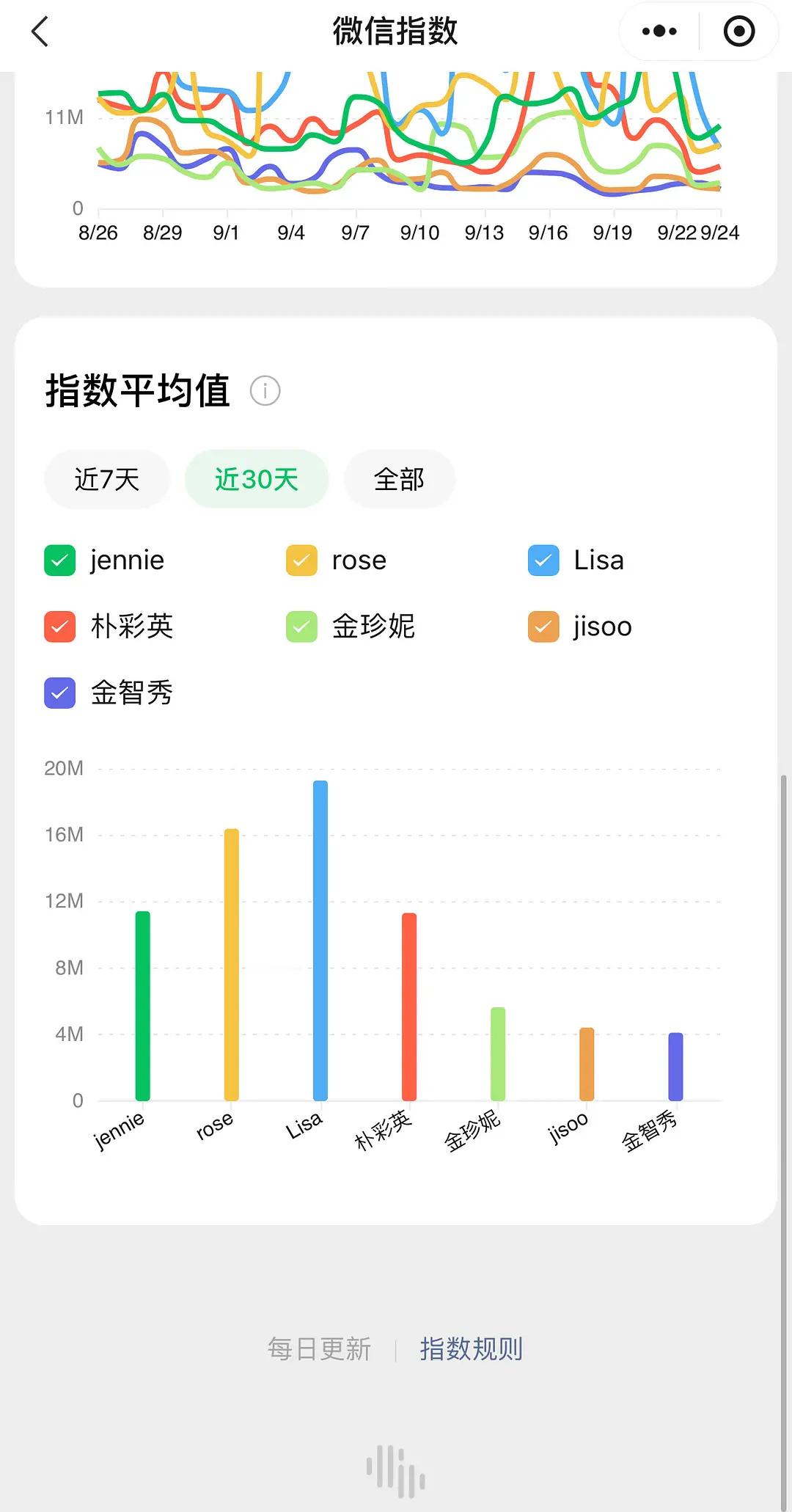Toggle the 朴彩英 checkbox
Viewport: 792px width, 1512px height.
point(60,627)
